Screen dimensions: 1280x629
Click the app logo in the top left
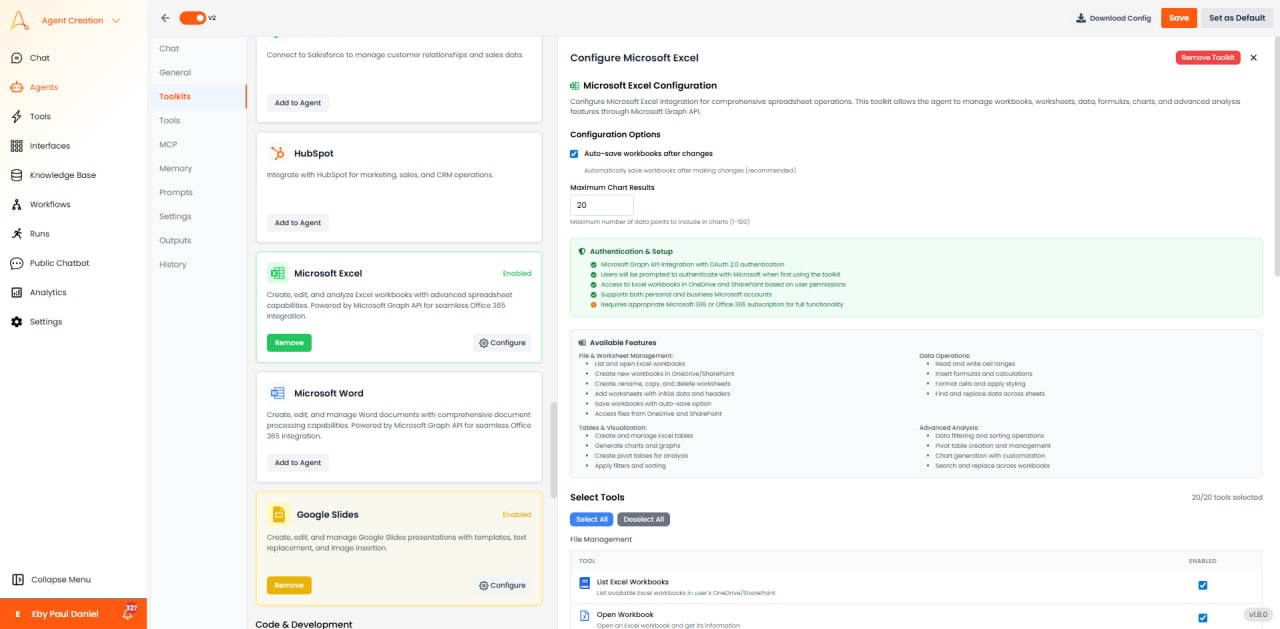pos(19,20)
